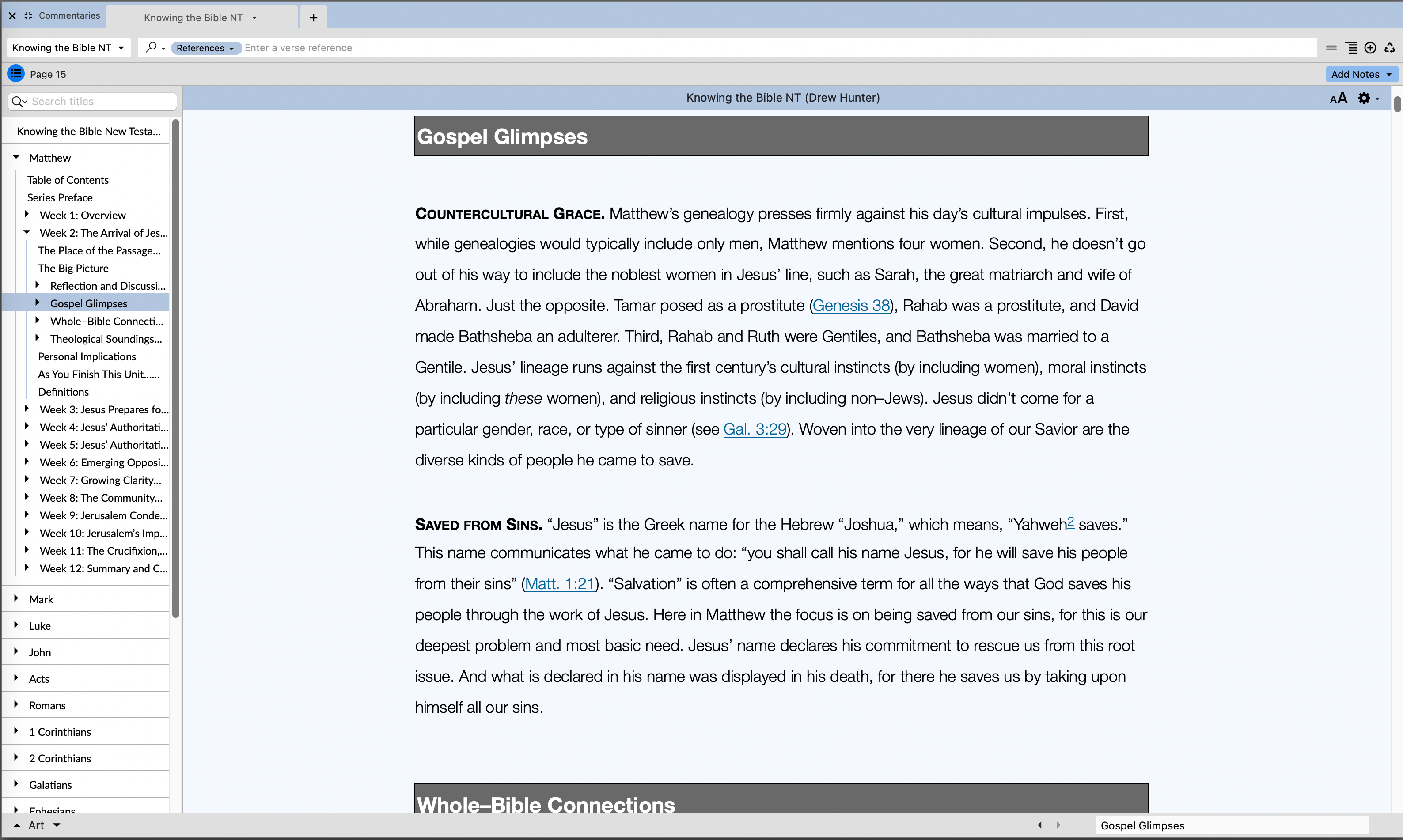Expand the Art panel with up triangle
The width and height of the screenshot is (1403, 840).
click(17, 825)
